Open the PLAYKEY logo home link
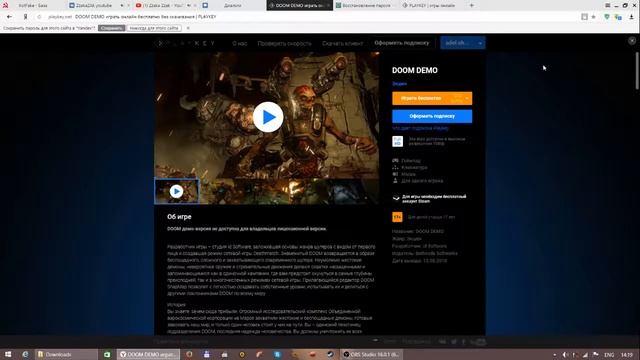The height and width of the screenshot is (360, 640). point(186,43)
